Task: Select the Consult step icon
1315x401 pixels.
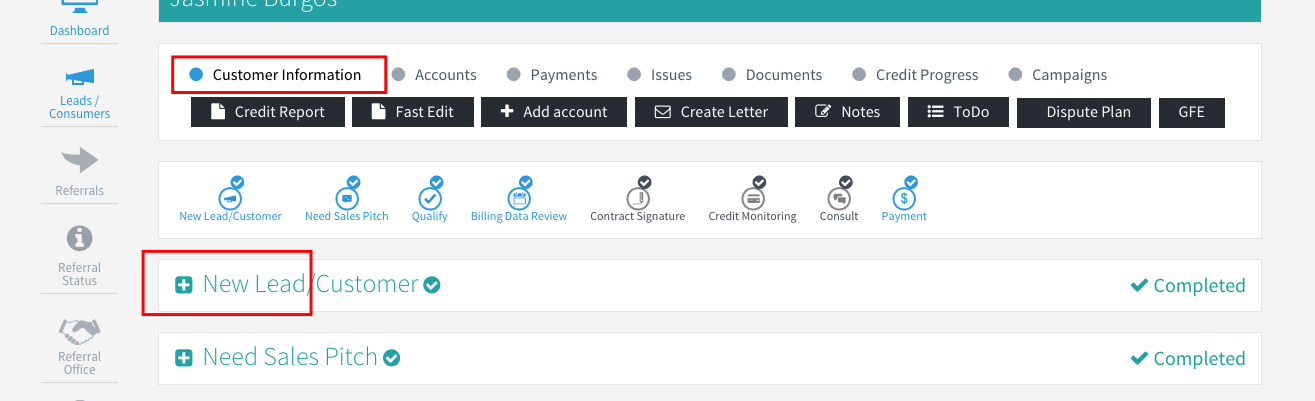Action: pos(839,197)
